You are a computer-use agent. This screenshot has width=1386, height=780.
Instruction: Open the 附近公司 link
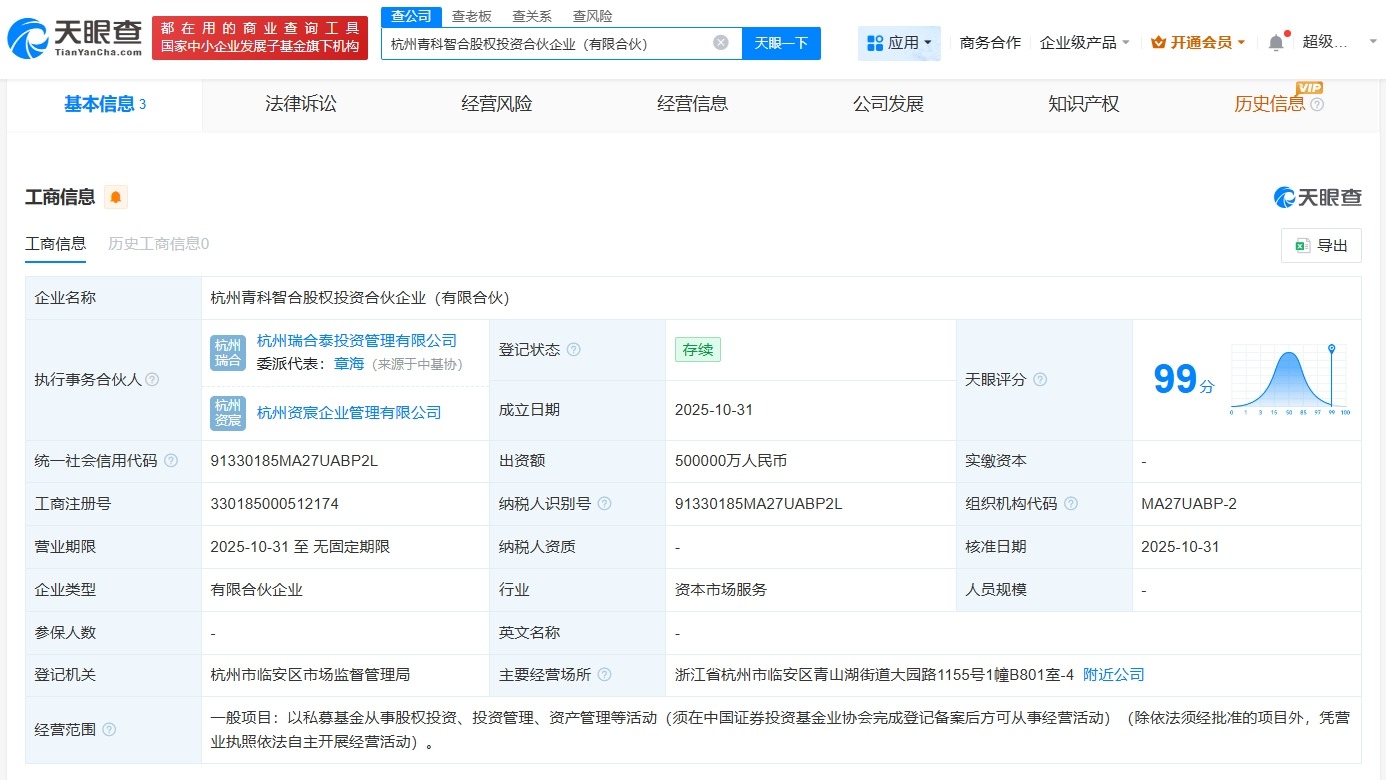click(1113, 675)
